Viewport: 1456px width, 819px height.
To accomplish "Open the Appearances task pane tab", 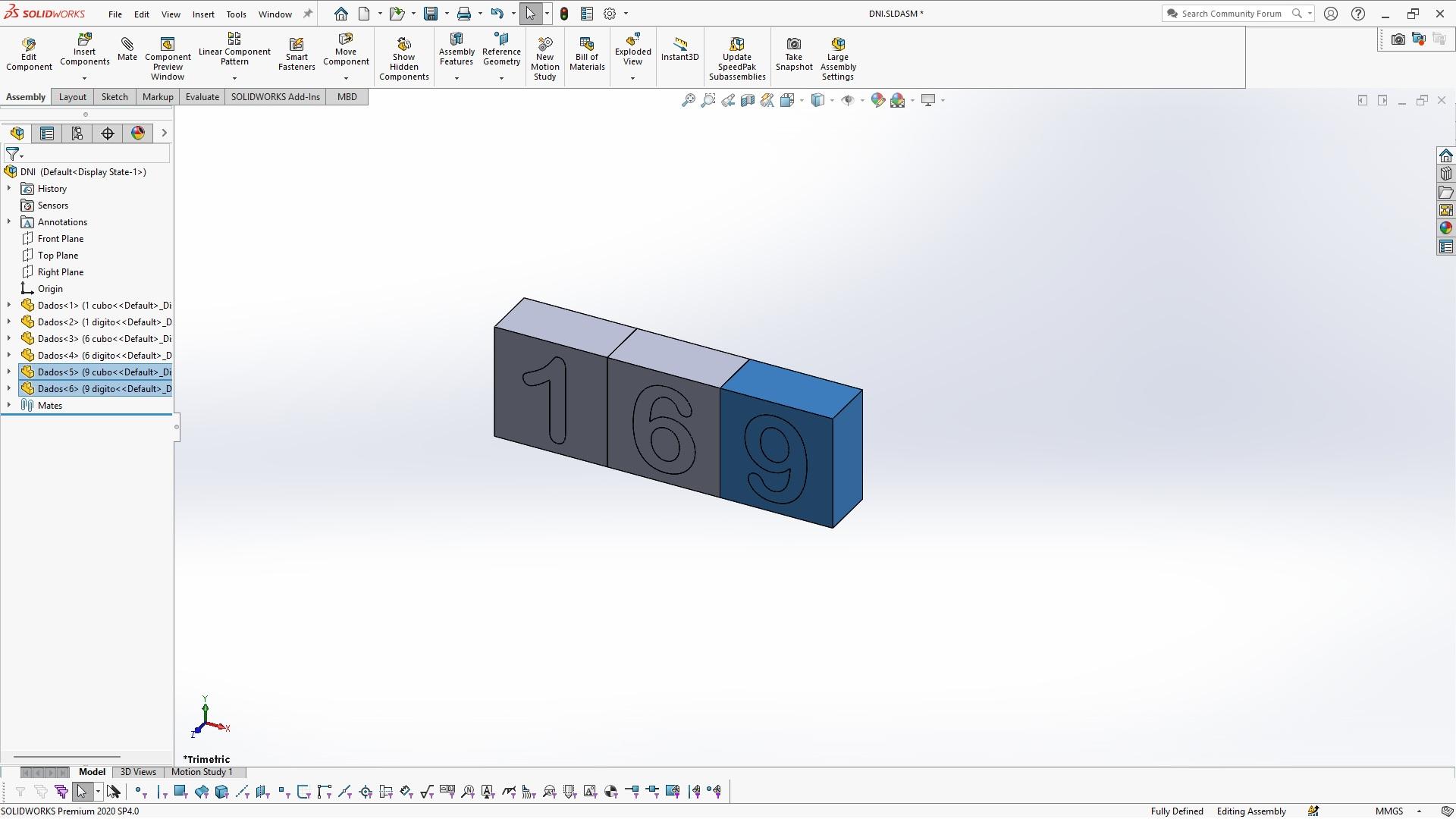I will (1445, 228).
